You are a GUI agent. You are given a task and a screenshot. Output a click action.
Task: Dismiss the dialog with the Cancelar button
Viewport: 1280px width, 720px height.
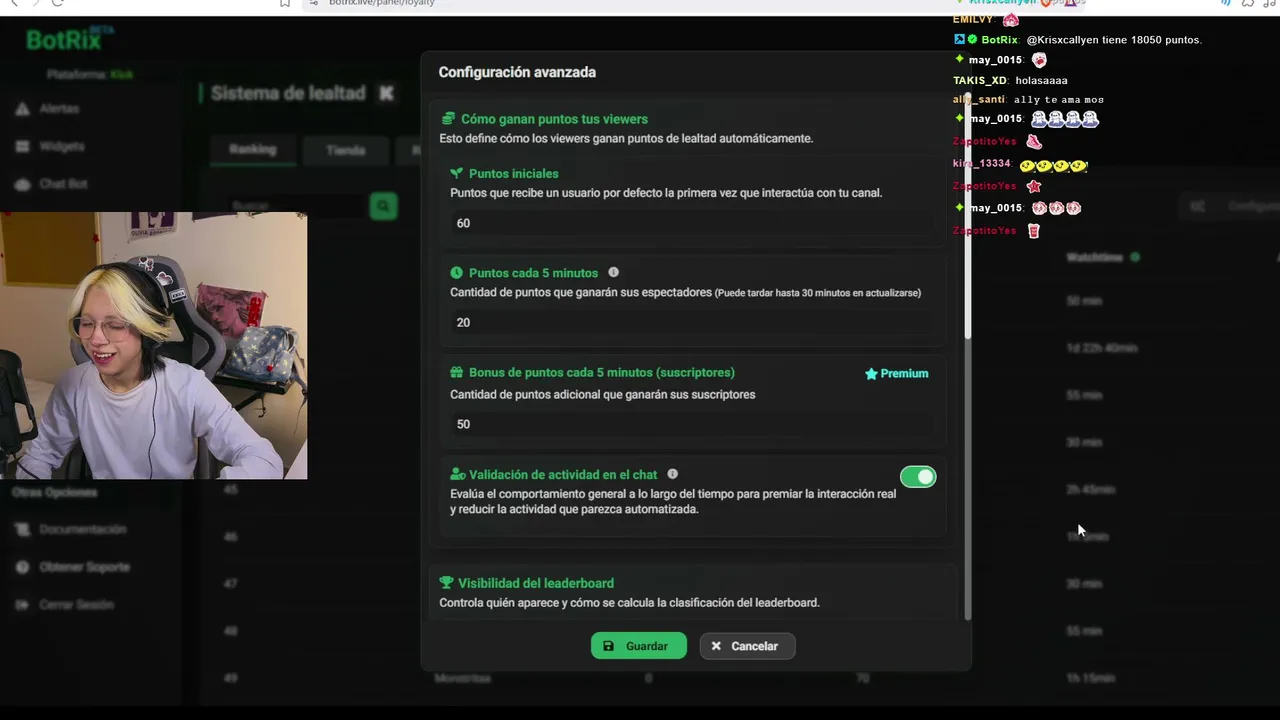point(747,646)
